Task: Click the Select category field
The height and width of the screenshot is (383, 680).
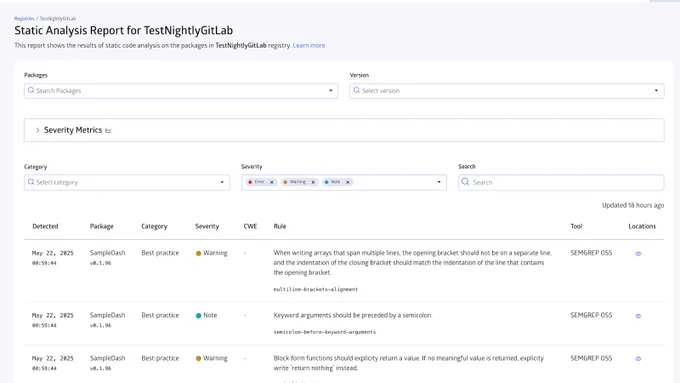Action: 127,182
